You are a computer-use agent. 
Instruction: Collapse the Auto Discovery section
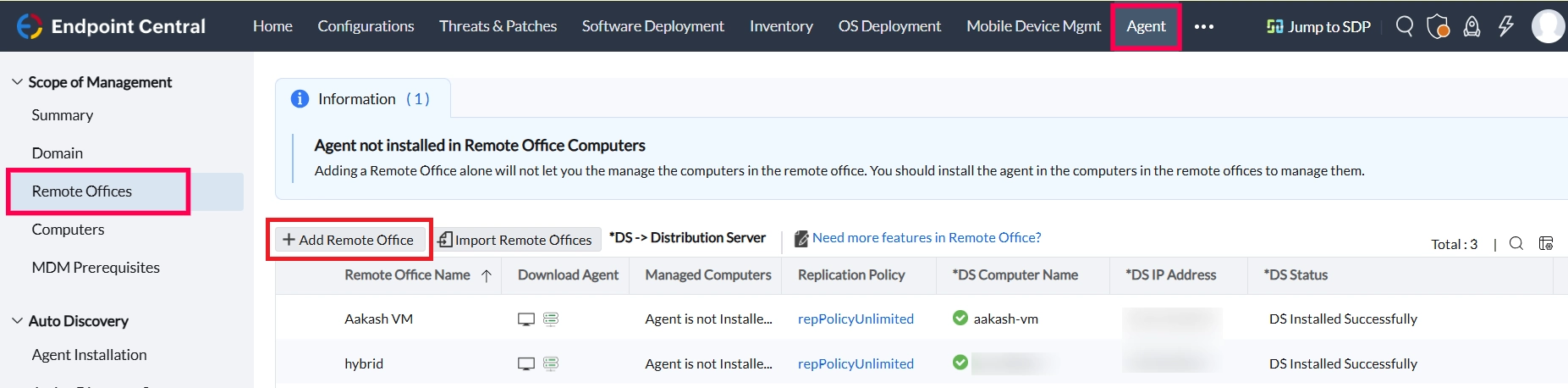(x=17, y=321)
